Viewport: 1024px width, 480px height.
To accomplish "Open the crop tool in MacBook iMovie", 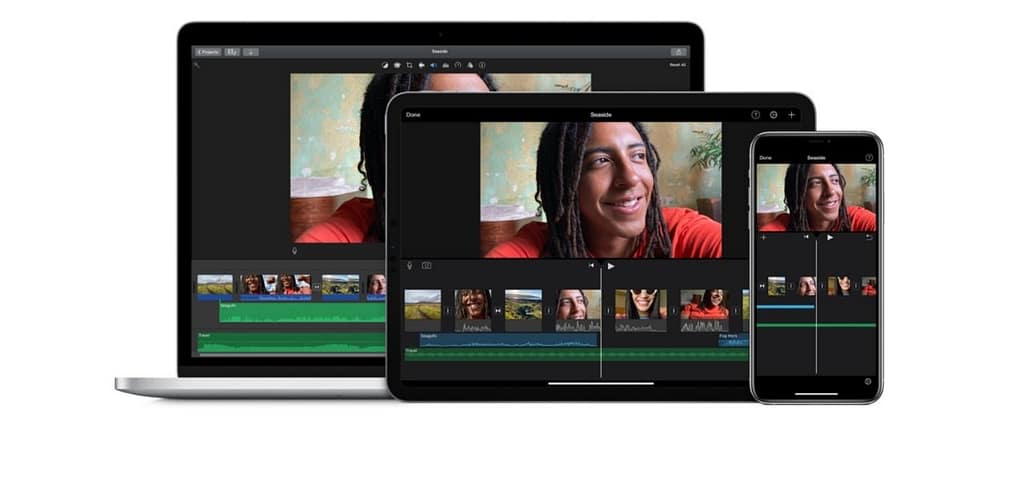I will click(409, 65).
